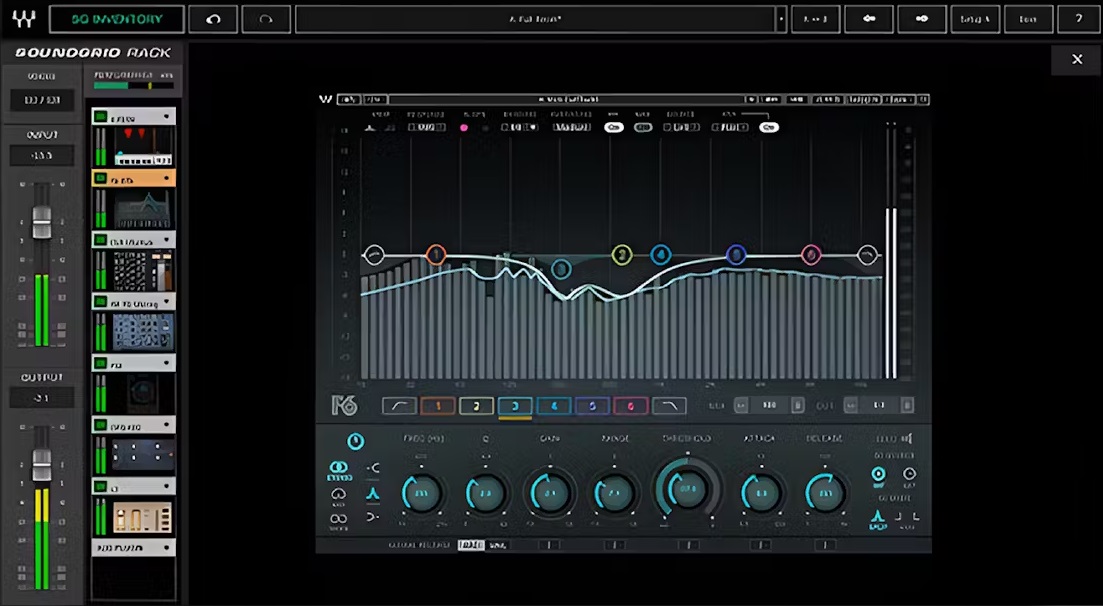Select band 4 blue button
This screenshot has height=606, width=1103.
[x=554, y=406]
